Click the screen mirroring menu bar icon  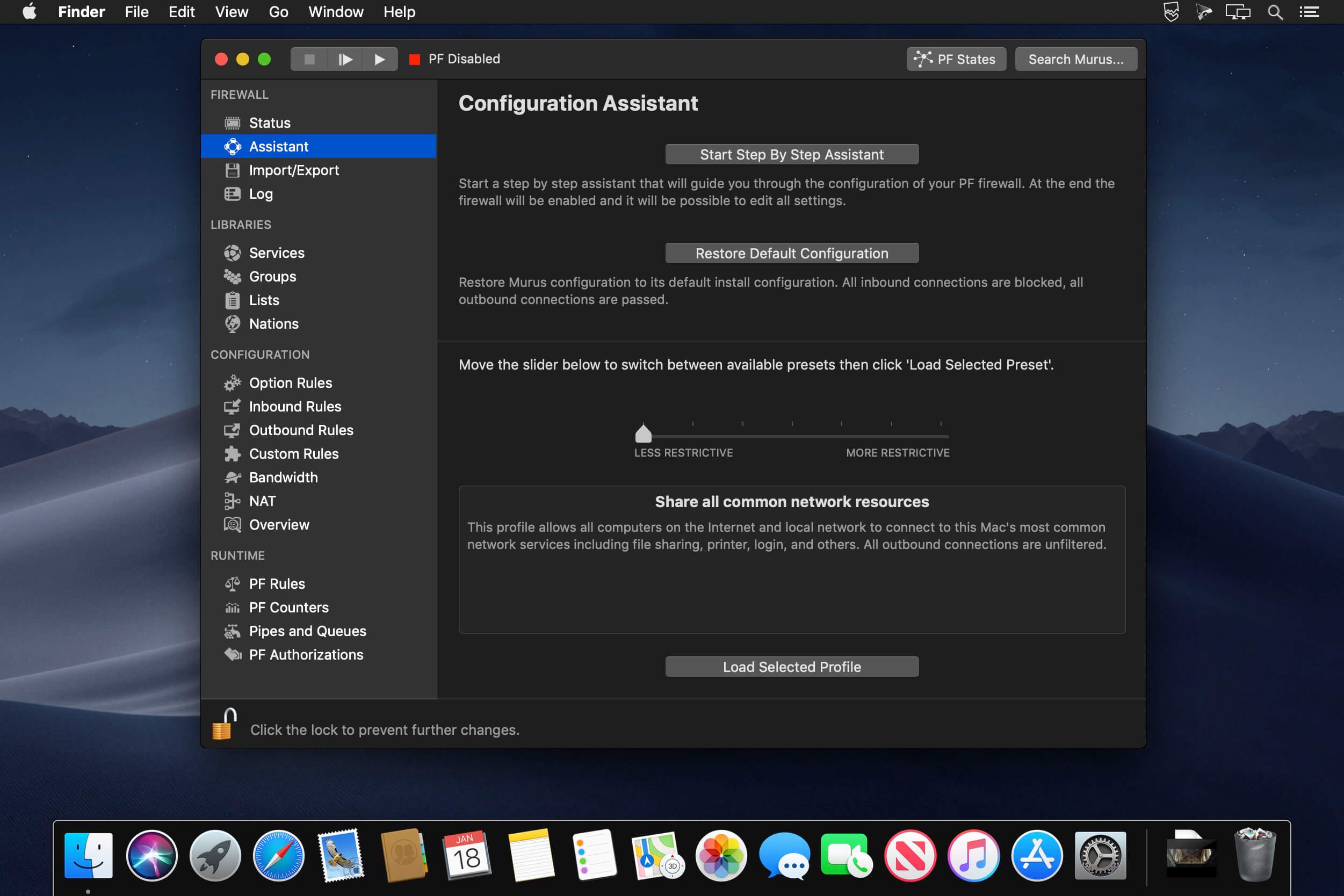[1238, 12]
